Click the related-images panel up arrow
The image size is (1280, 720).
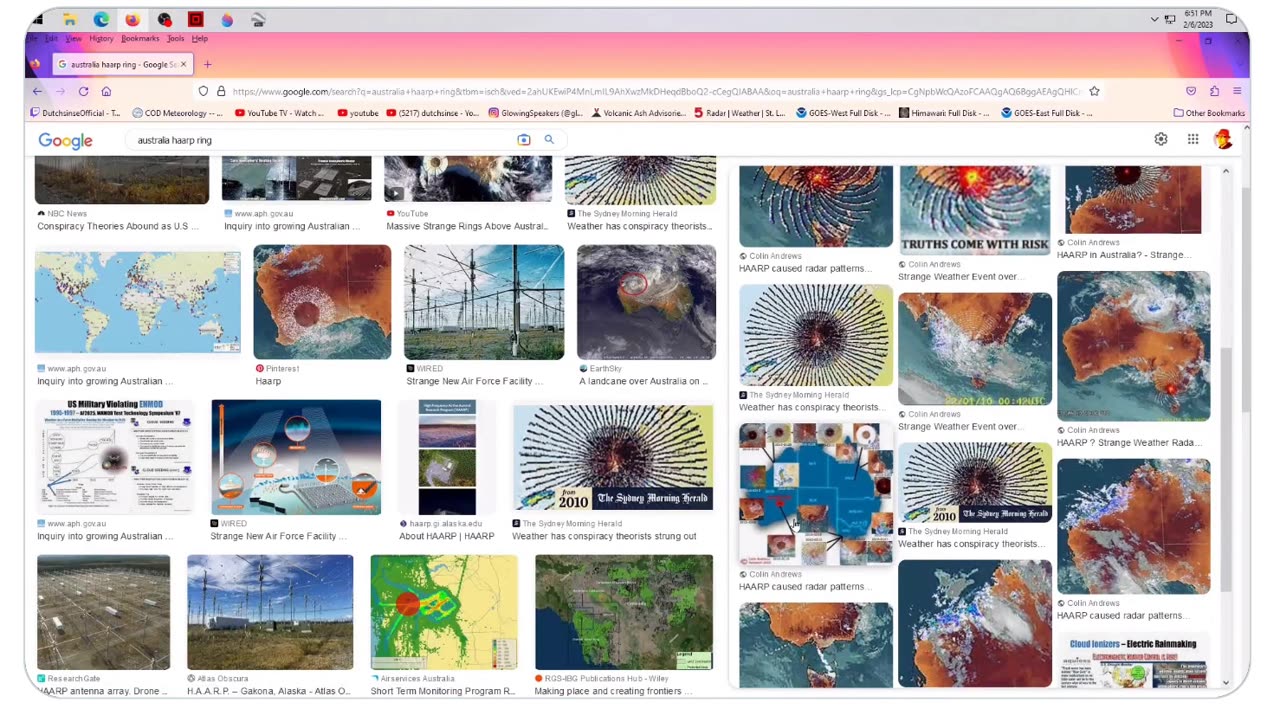click(x=1227, y=171)
